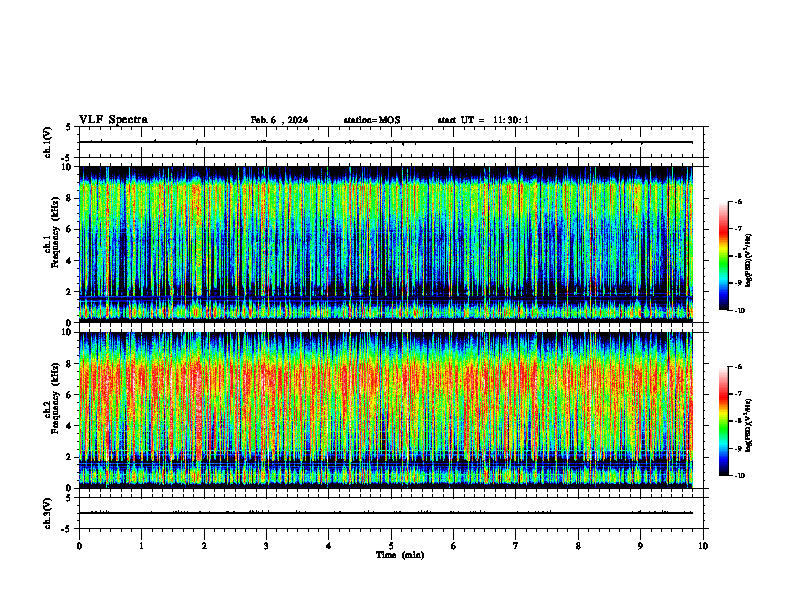Click the ch.2 color bar log(PSD) unit label
792x612 pixels.
pyautogui.click(x=749, y=425)
